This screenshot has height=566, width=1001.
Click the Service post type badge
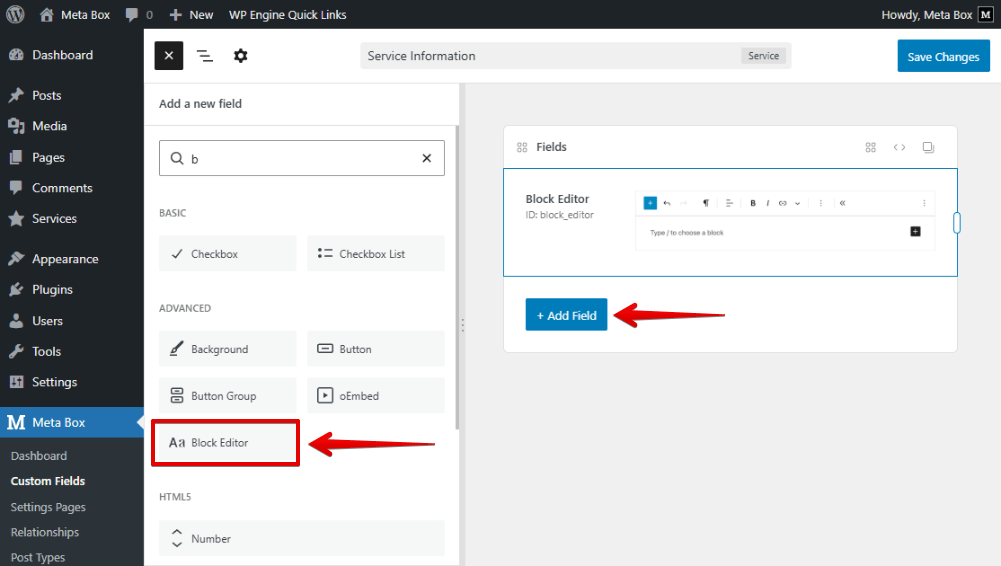(764, 56)
